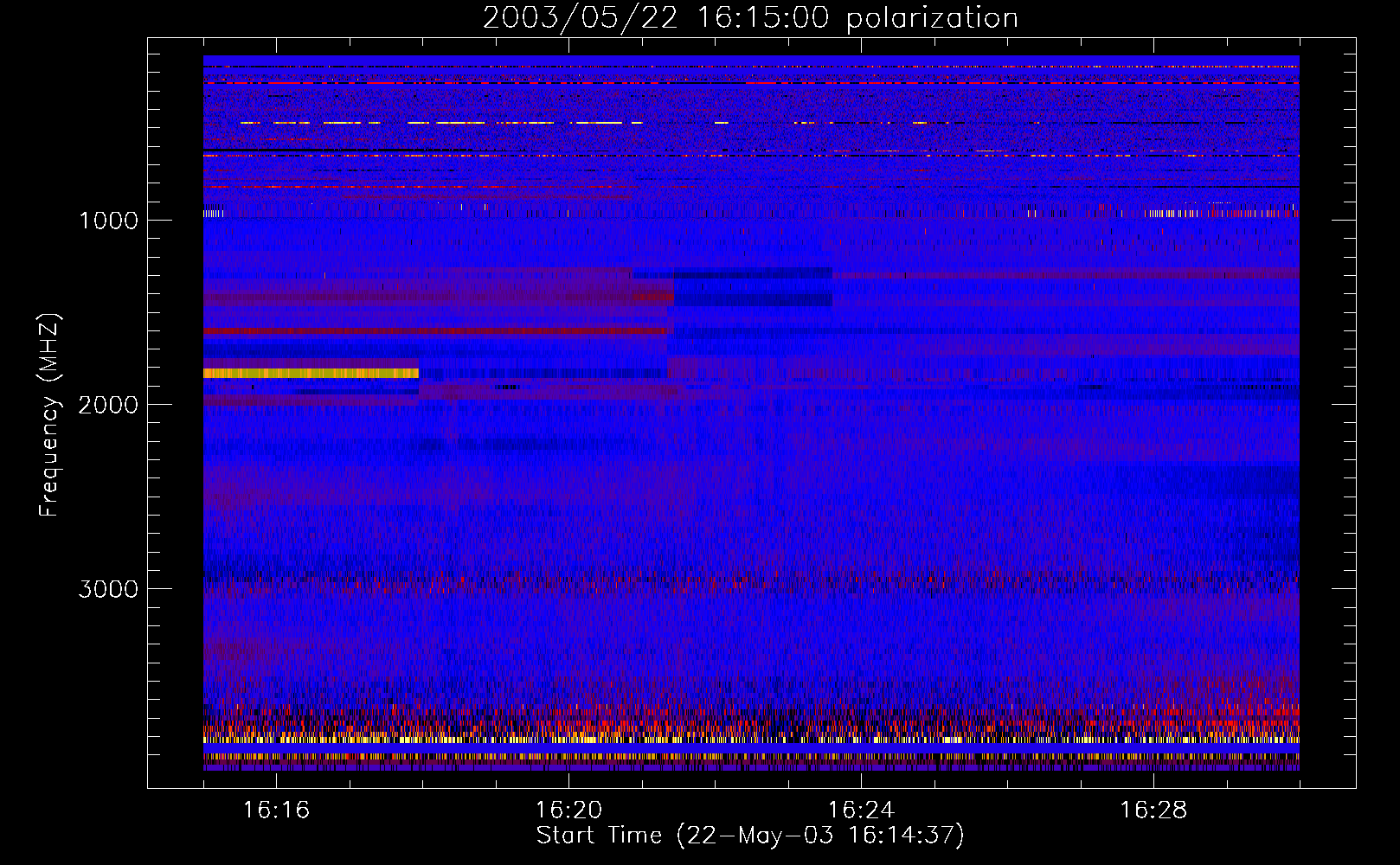Click the 16:16 time tick label
Image resolution: width=1400 pixels, height=865 pixels.
[276, 811]
